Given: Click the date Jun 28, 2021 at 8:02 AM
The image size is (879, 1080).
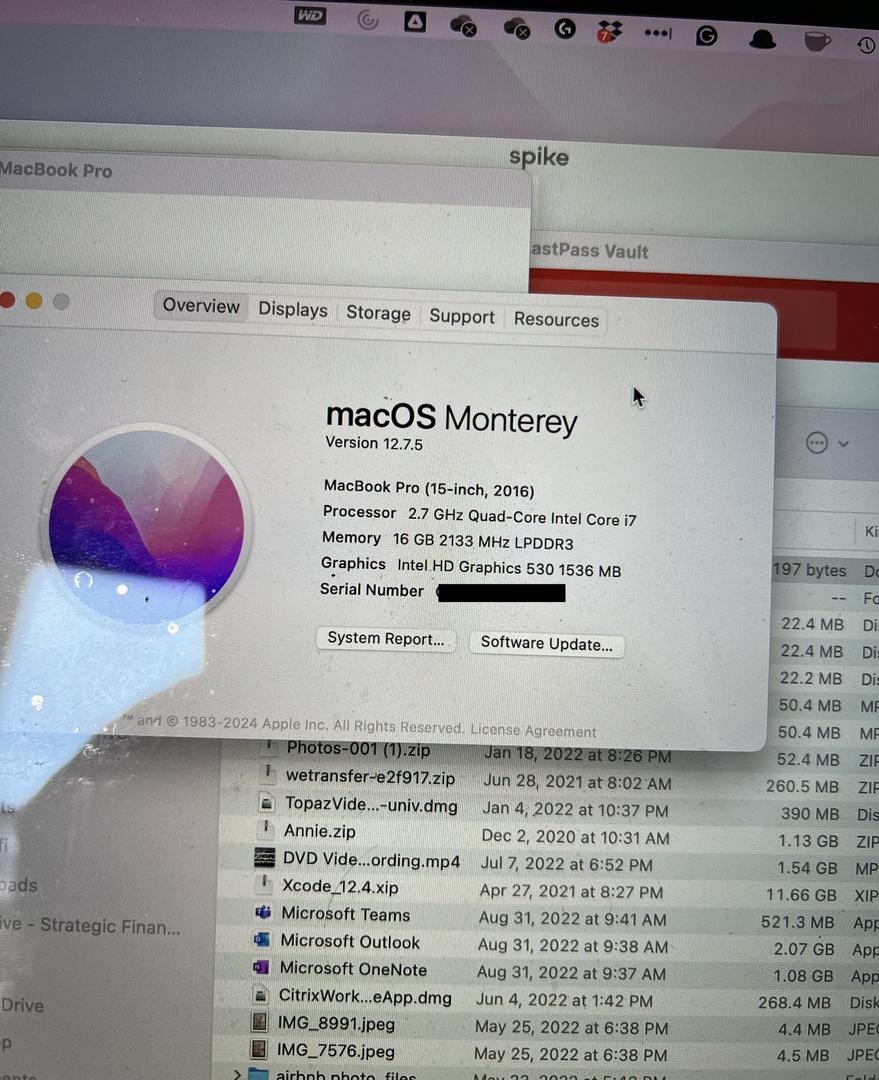Looking at the screenshot, I should [x=577, y=782].
